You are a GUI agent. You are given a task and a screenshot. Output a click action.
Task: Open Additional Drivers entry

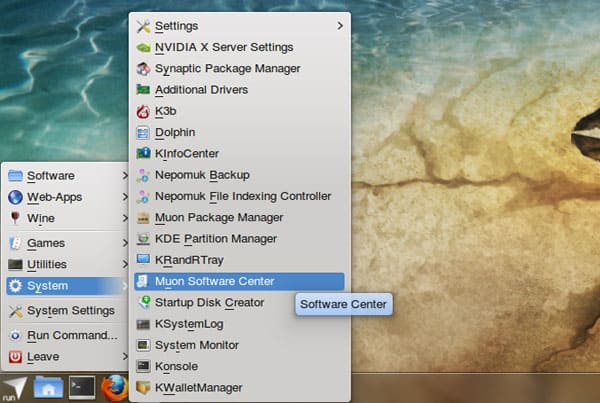pyautogui.click(x=239, y=90)
